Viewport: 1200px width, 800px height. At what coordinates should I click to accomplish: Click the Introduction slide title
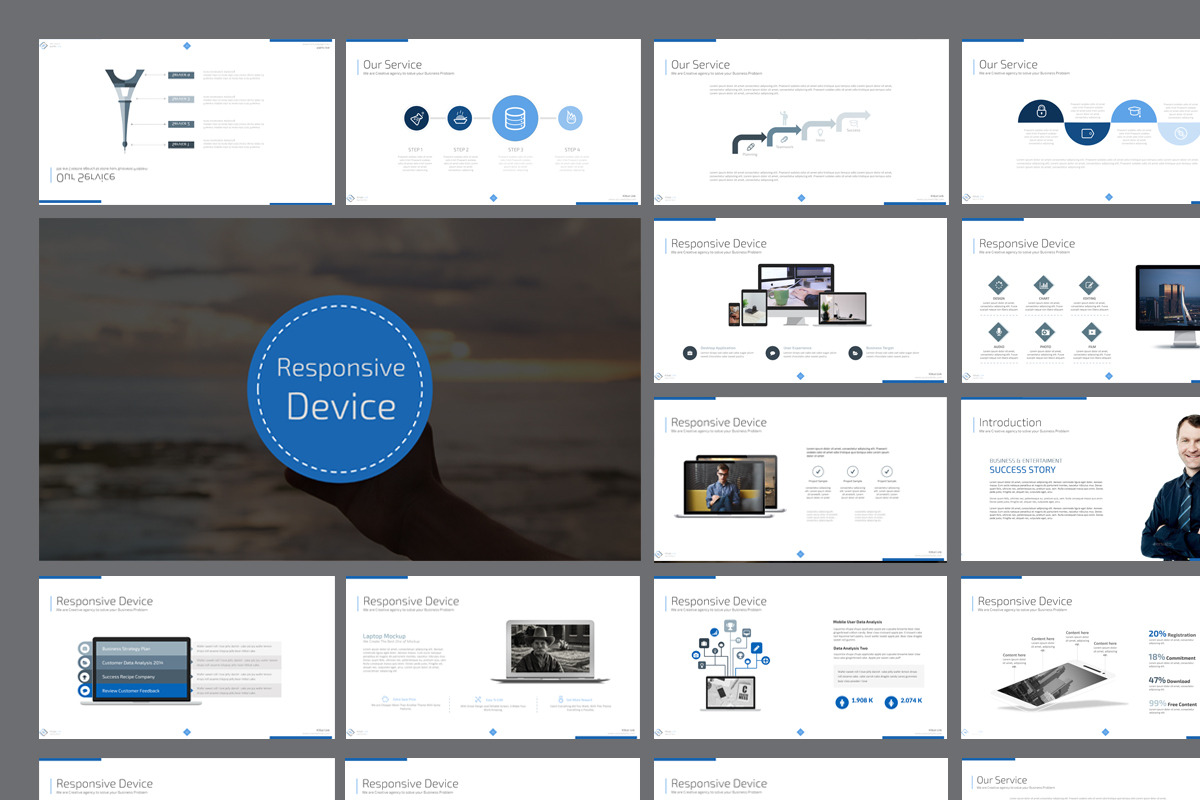pyautogui.click(x=1010, y=423)
